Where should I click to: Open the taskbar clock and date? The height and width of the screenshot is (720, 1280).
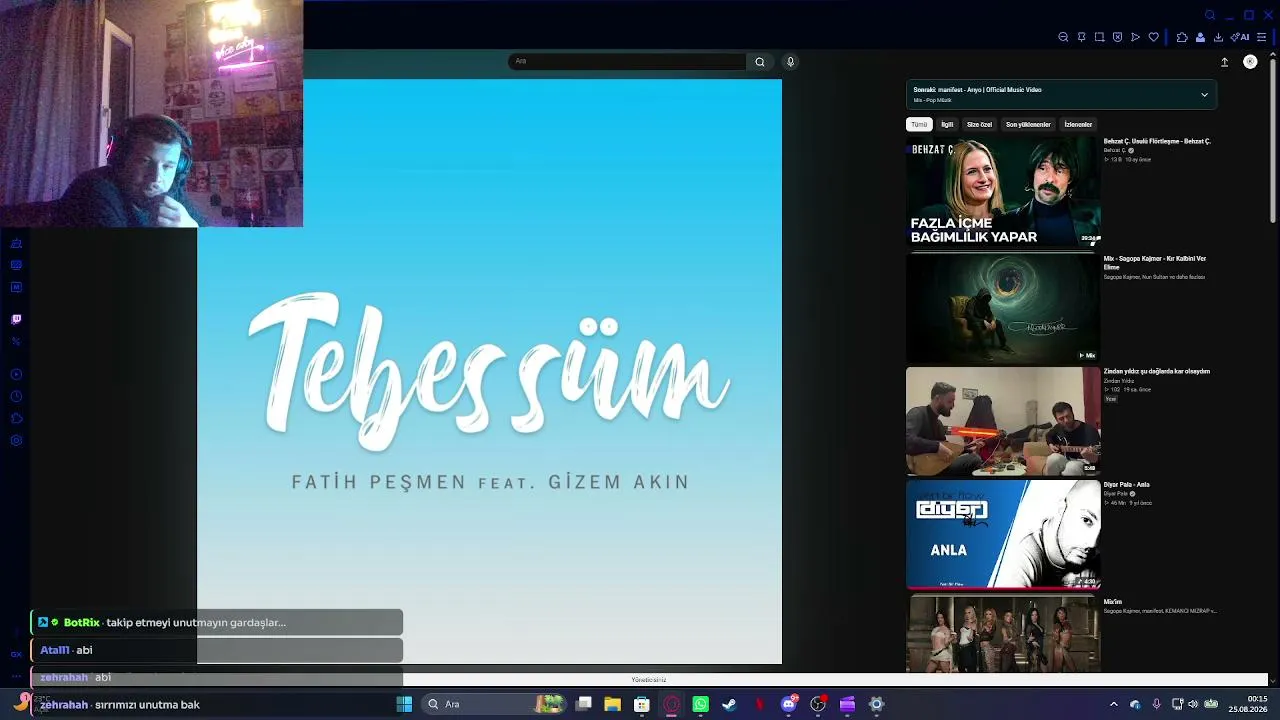[x=1249, y=704]
